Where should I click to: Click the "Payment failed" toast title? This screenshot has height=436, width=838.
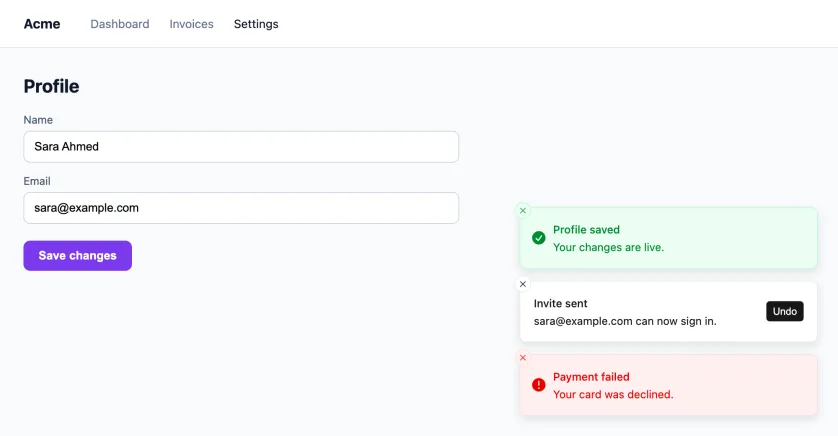click(x=591, y=377)
